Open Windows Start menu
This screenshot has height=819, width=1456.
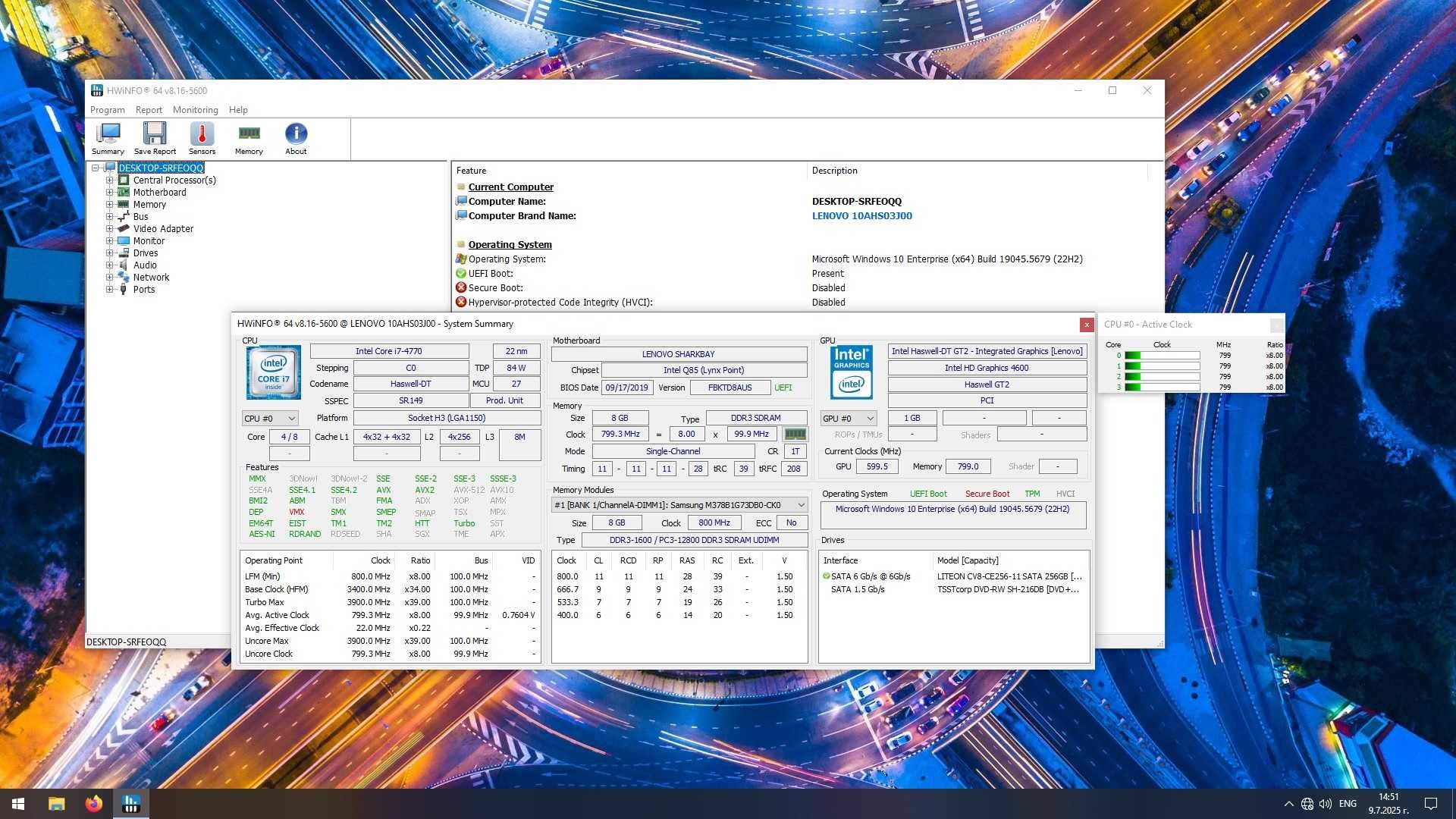pyautogui.click(x=18, y=804)
